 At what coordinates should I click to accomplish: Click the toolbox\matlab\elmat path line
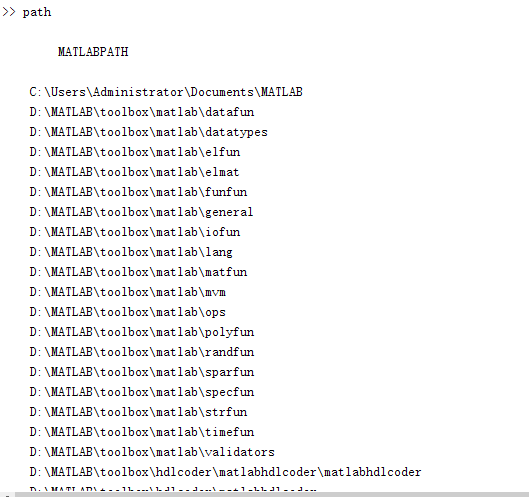pyautogui.click(x=134, y=172)
